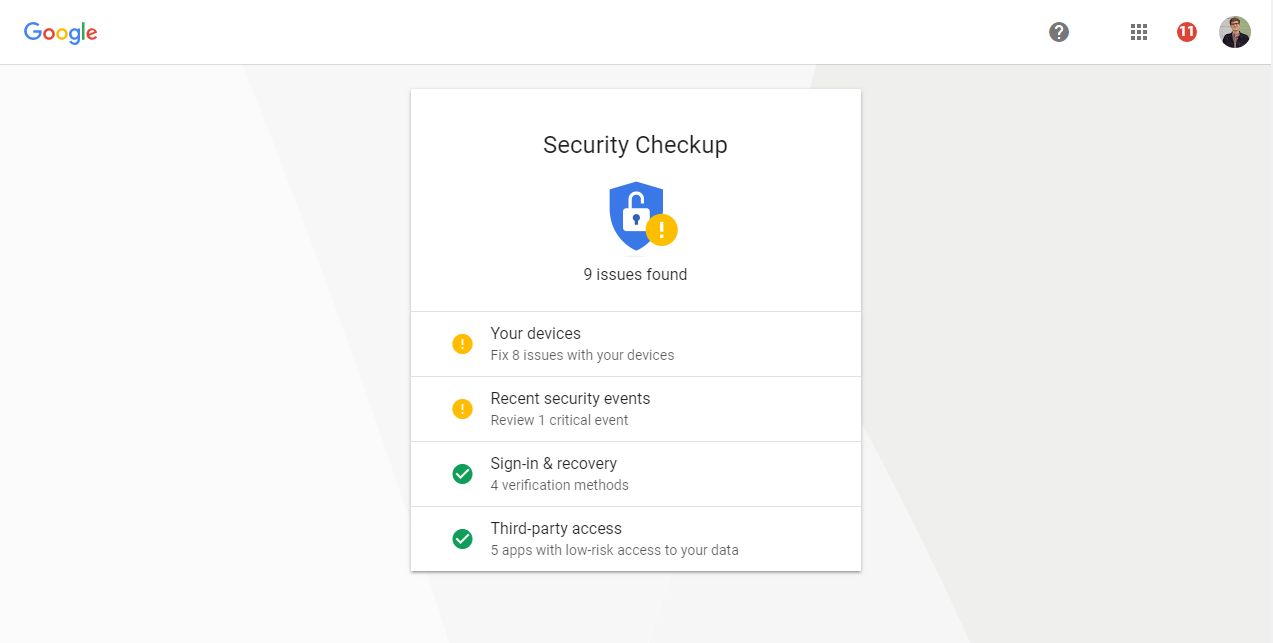Screen dimensions: 1273x643
Task: Click the warning icon beside Your devices
Action: click(x=462, y=343)
